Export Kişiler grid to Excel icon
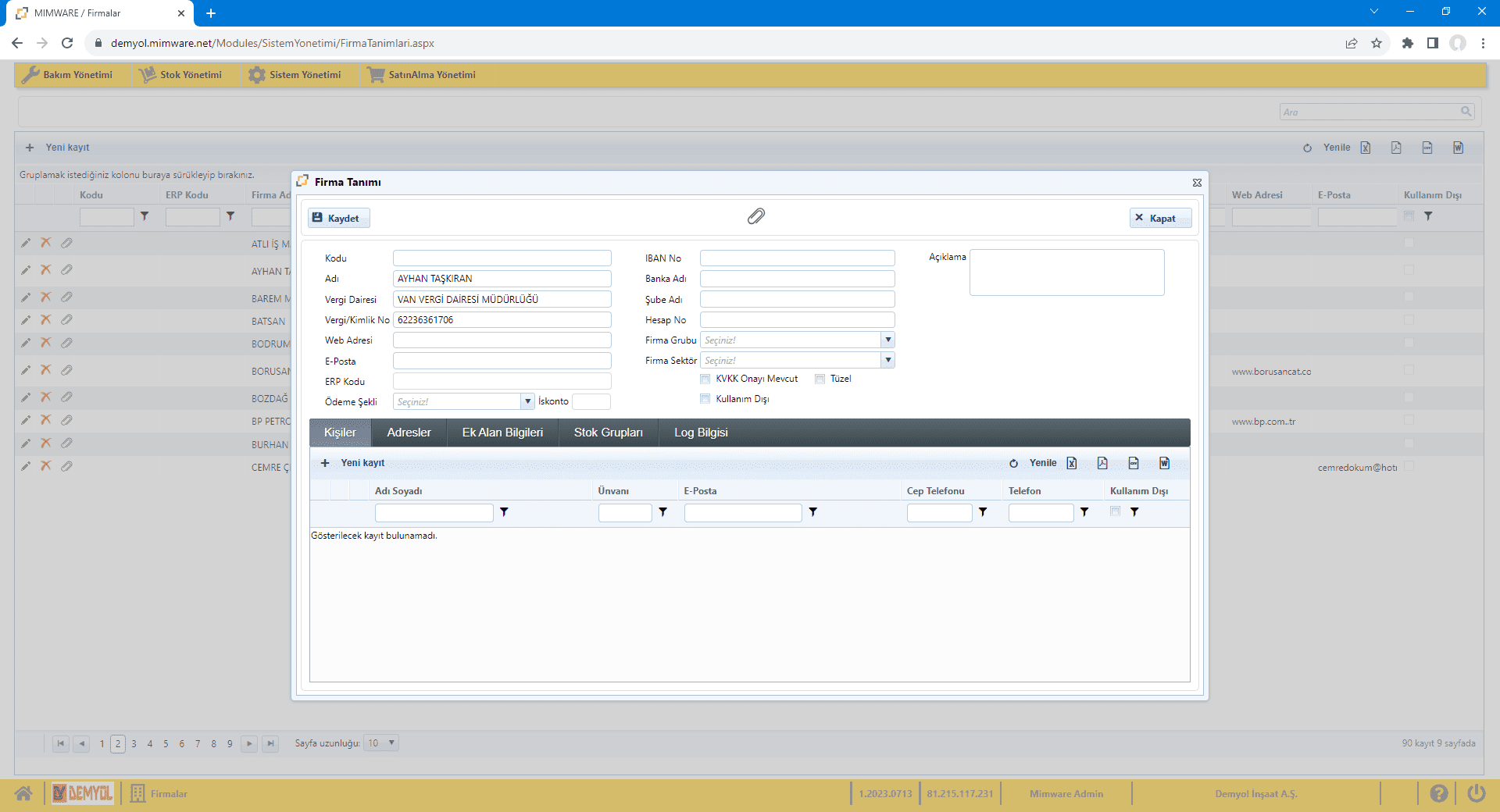Viewport: 1500px width, 812px height. point(1072,463)
